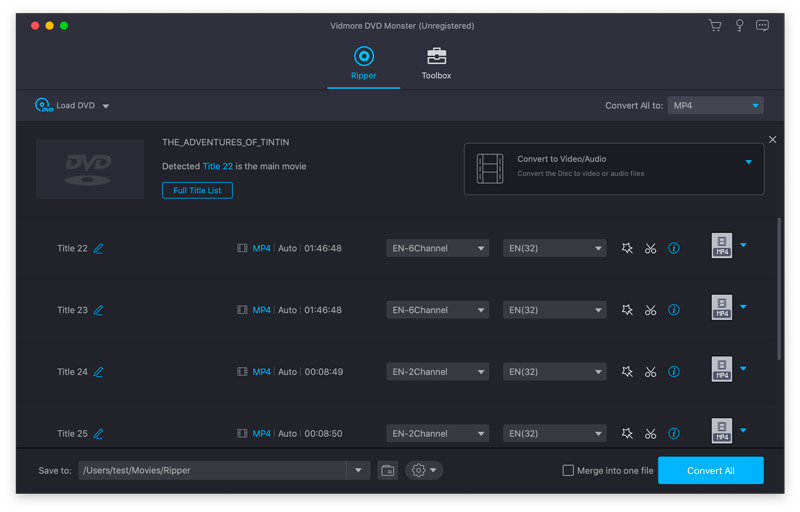Show media info for Title 22
The width and height of the screenshot is (800, 512).
tap(673, 248)
